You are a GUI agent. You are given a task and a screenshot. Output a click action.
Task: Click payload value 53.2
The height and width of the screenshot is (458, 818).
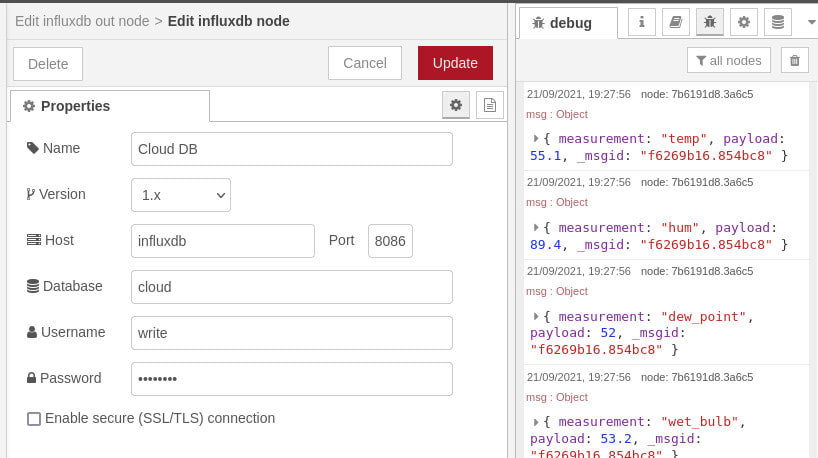616,439
